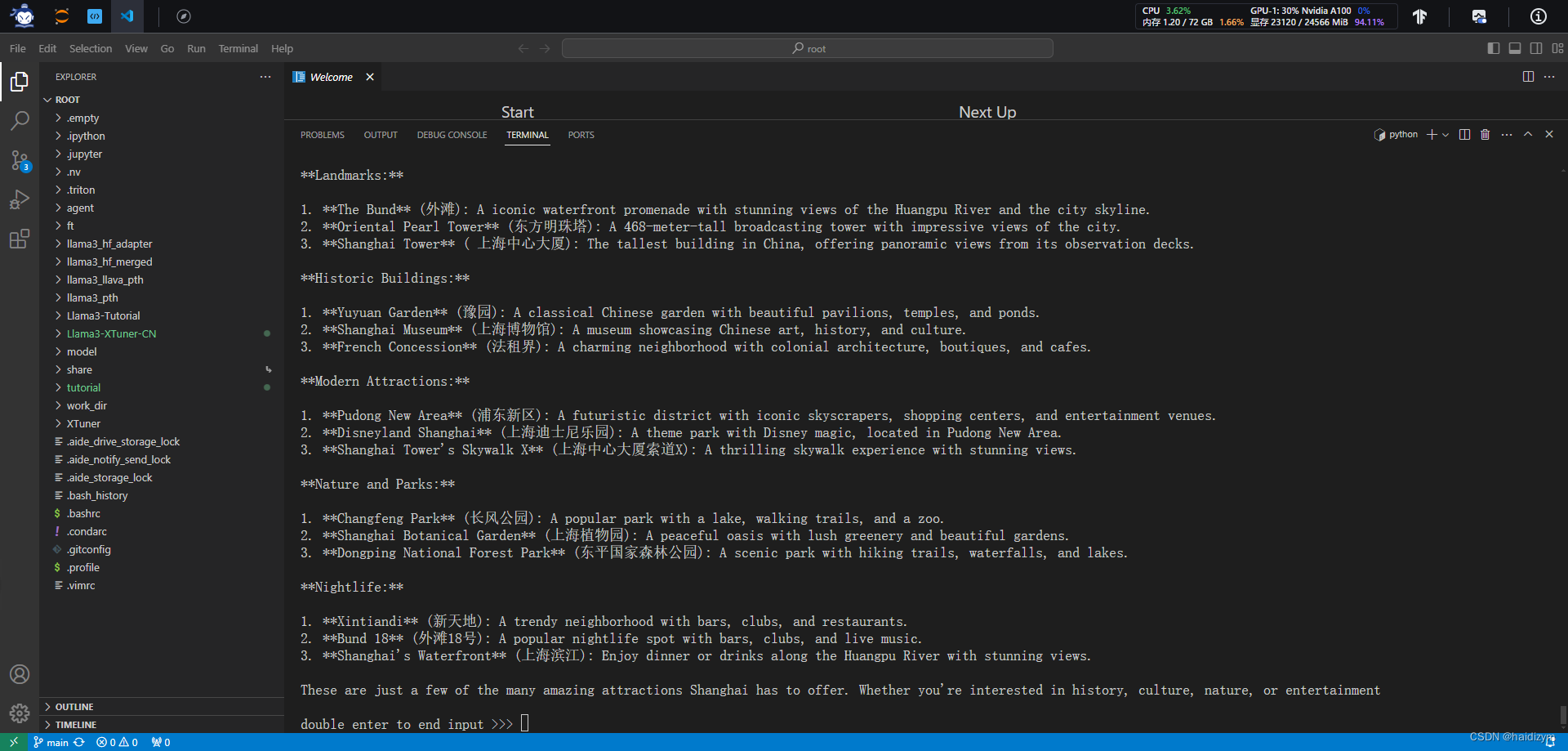
Task: Switch to the DEBUG CONSOLE tab
Action: (452, 135)
